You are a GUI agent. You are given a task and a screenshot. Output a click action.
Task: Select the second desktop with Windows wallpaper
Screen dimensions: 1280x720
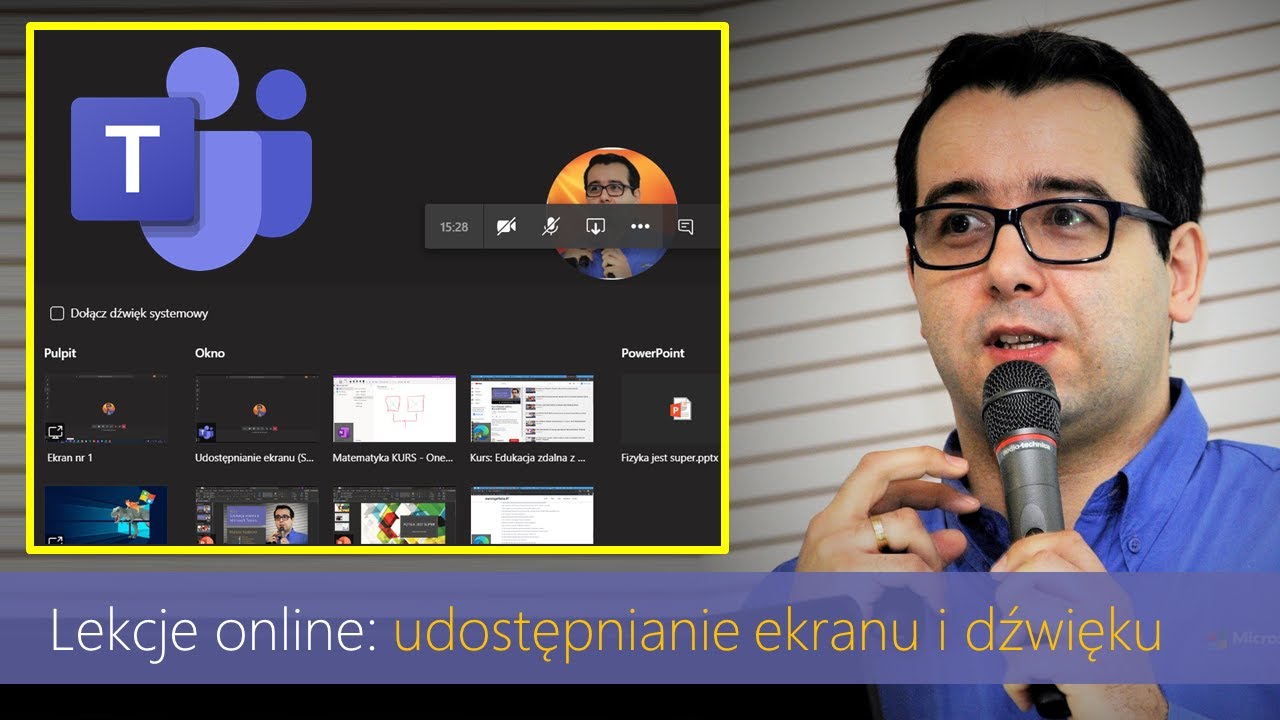(x=106, y=516)
